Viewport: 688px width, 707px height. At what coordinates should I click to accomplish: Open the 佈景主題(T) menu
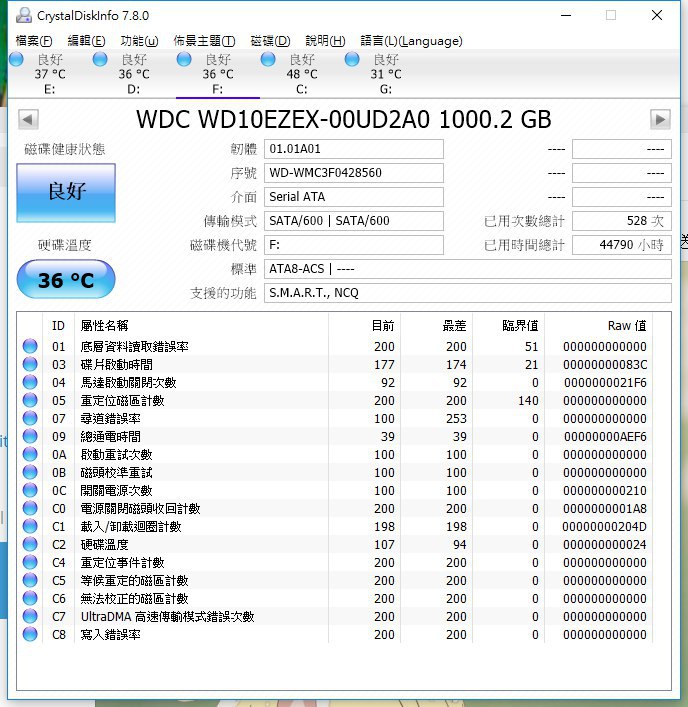pyautogui.click(x=204, y=41)
